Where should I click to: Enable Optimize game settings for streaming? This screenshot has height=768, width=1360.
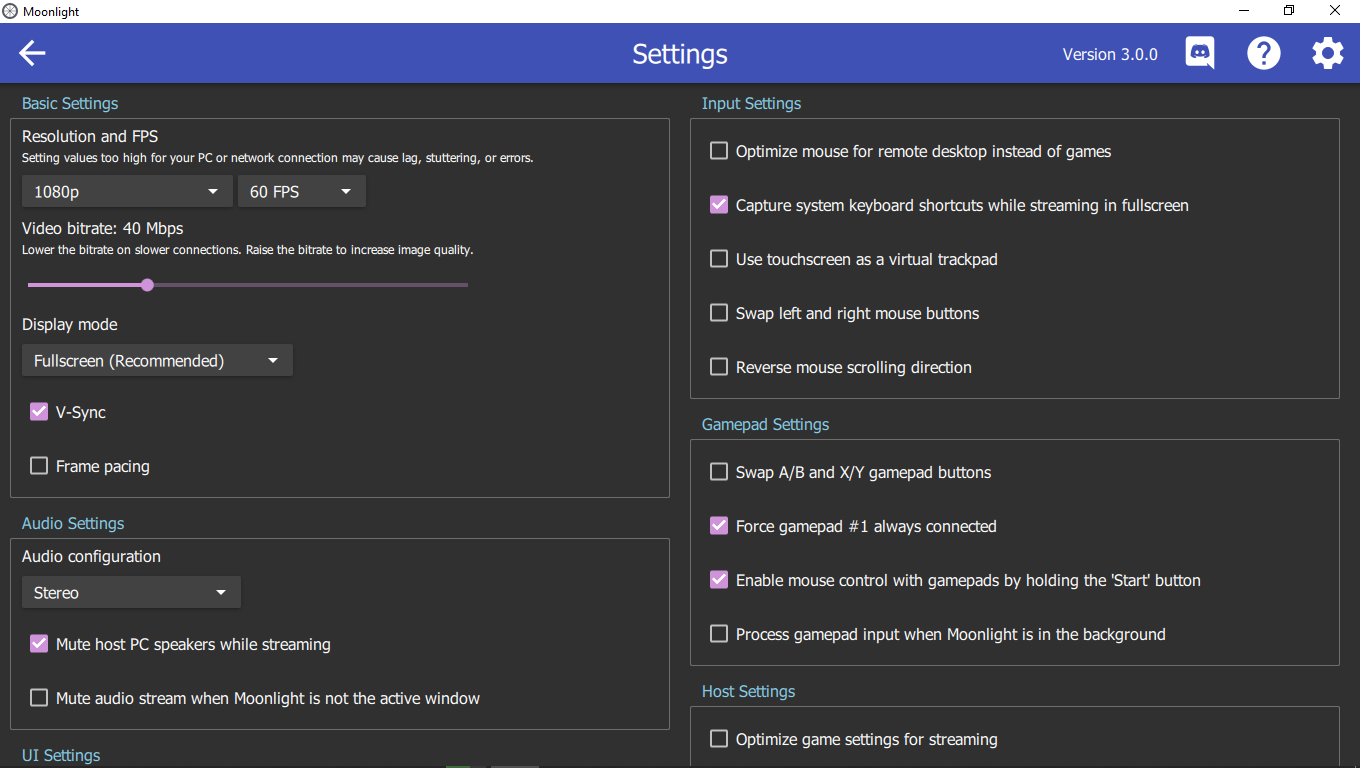(719, 739)
